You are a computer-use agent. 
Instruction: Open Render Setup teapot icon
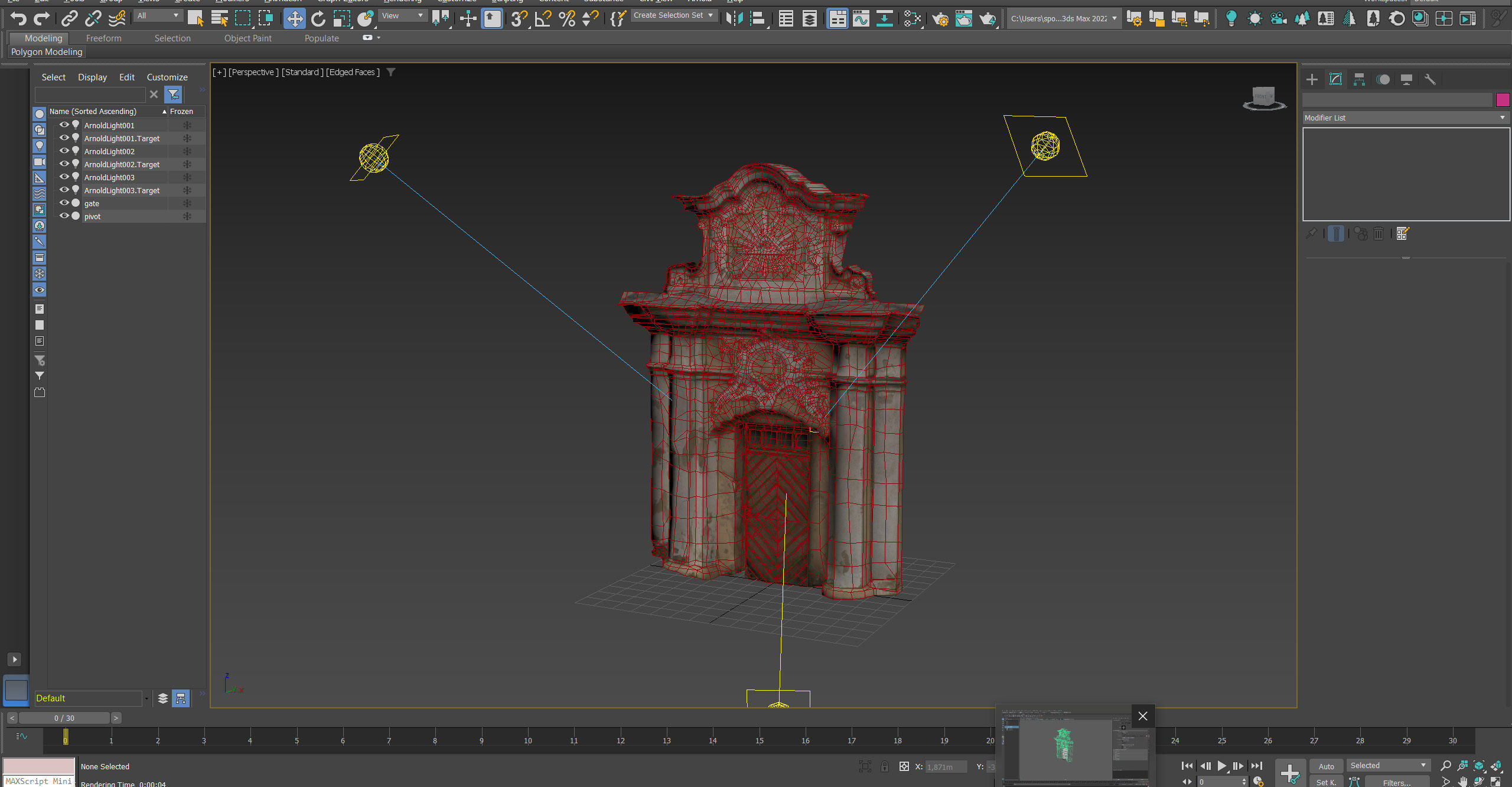click(940, 19)
